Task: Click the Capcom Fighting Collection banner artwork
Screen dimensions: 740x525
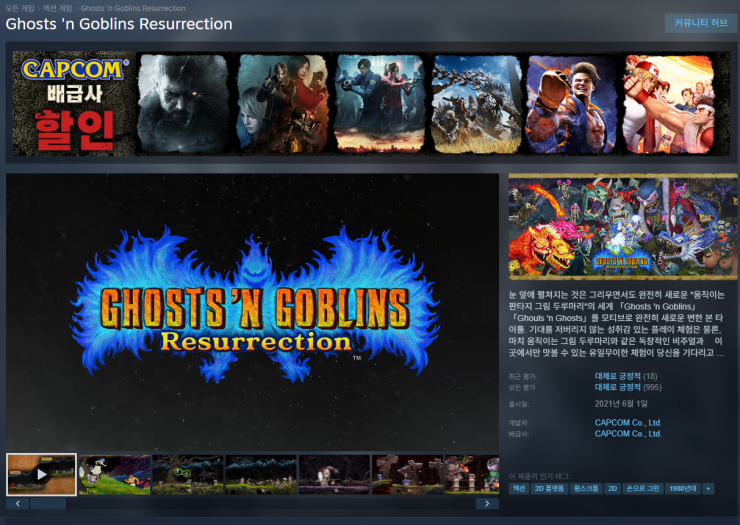Action: click(668, 104)
